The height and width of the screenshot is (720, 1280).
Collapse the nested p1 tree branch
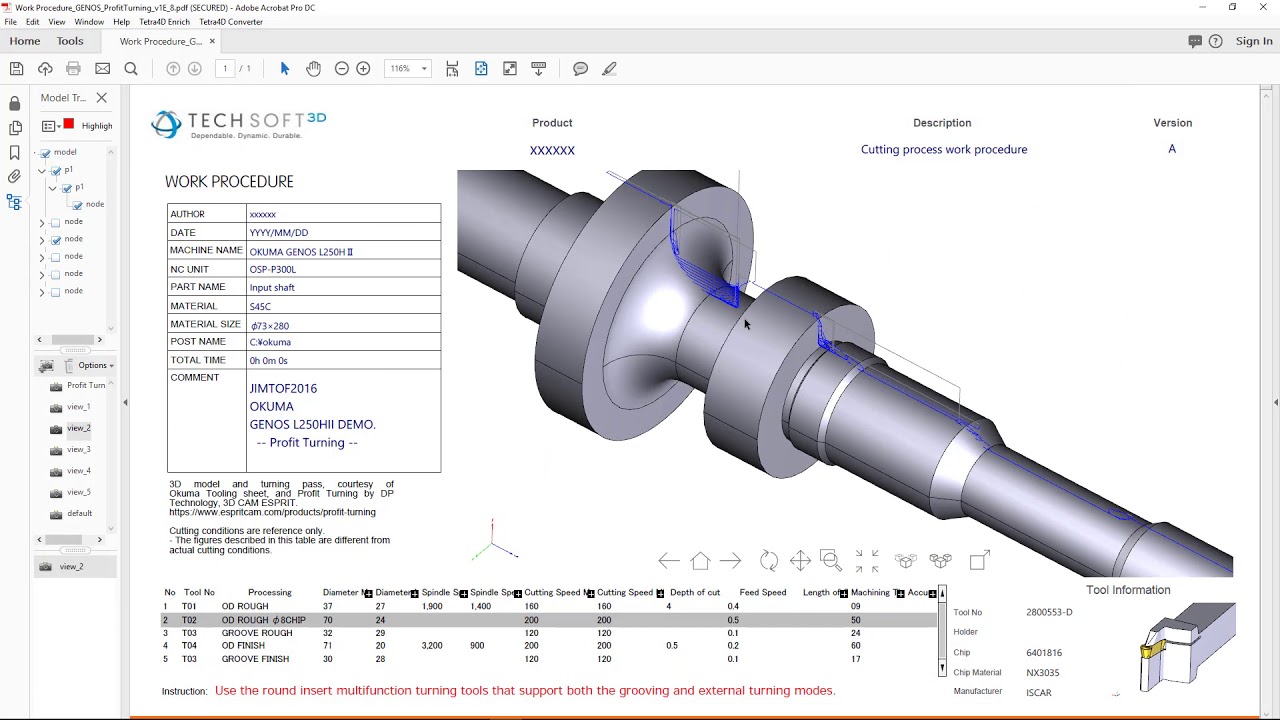coord(53,188)
